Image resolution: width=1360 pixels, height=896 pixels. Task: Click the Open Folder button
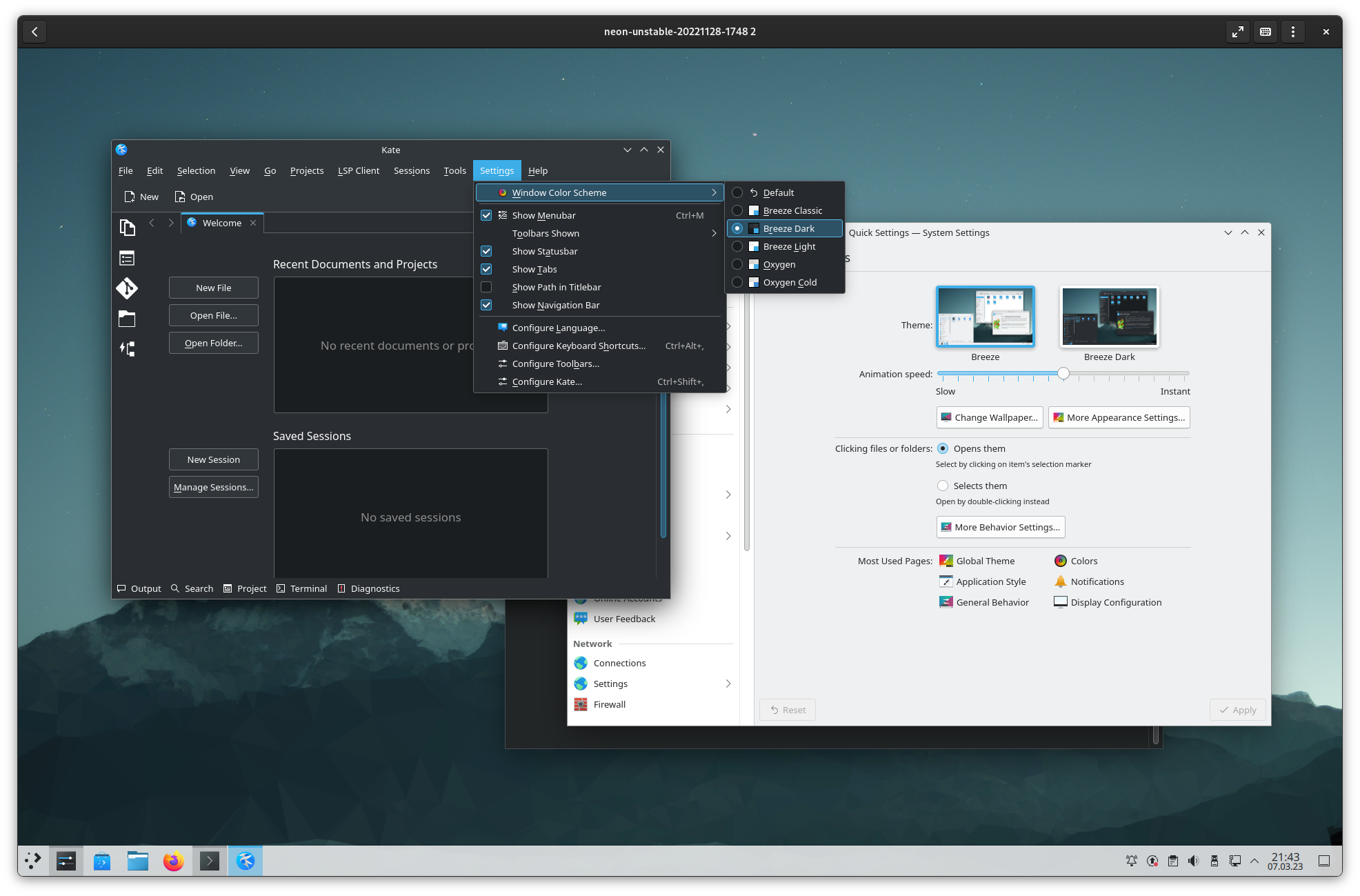point(214,343)
